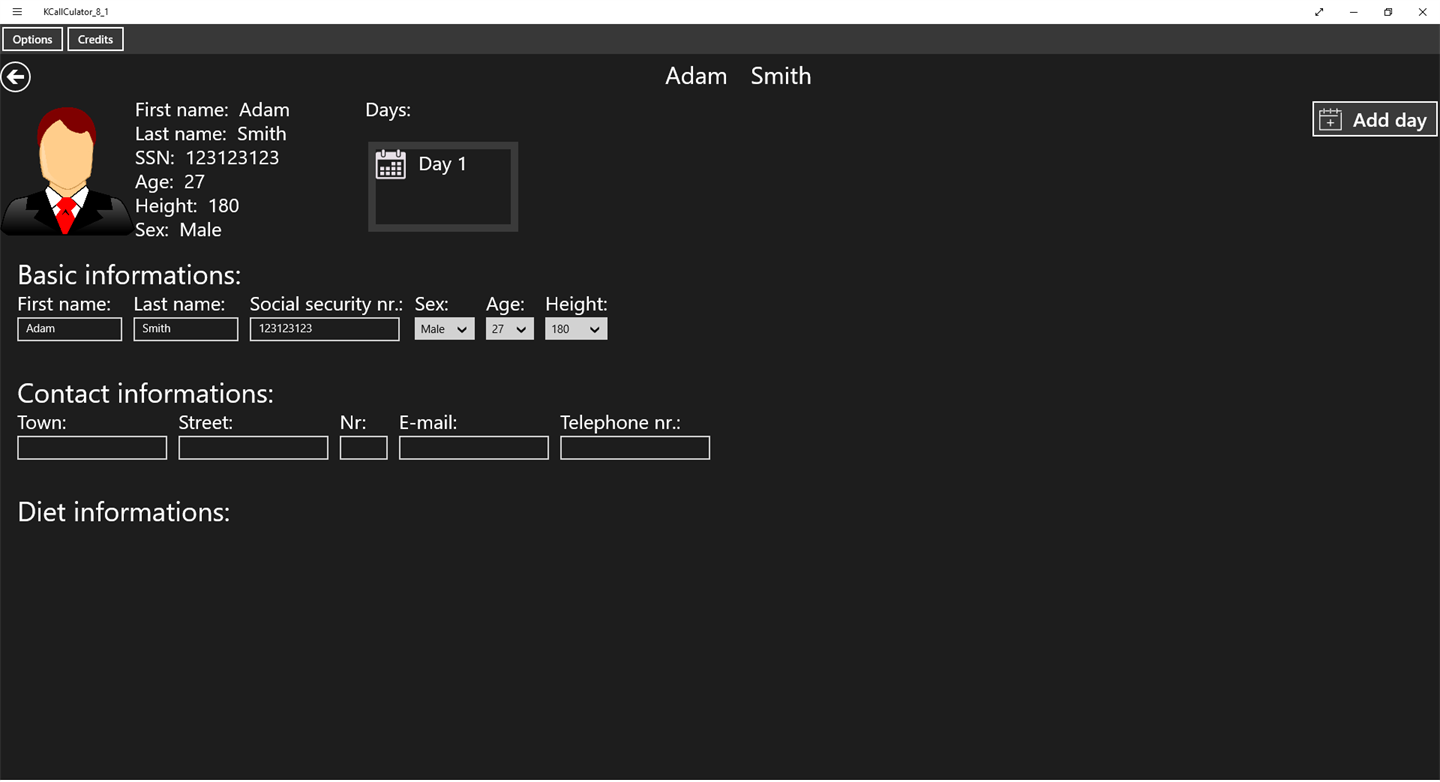1440x782 pixels.
Task: Expand the Age dropdown showing 27
Action: point(510,329)
